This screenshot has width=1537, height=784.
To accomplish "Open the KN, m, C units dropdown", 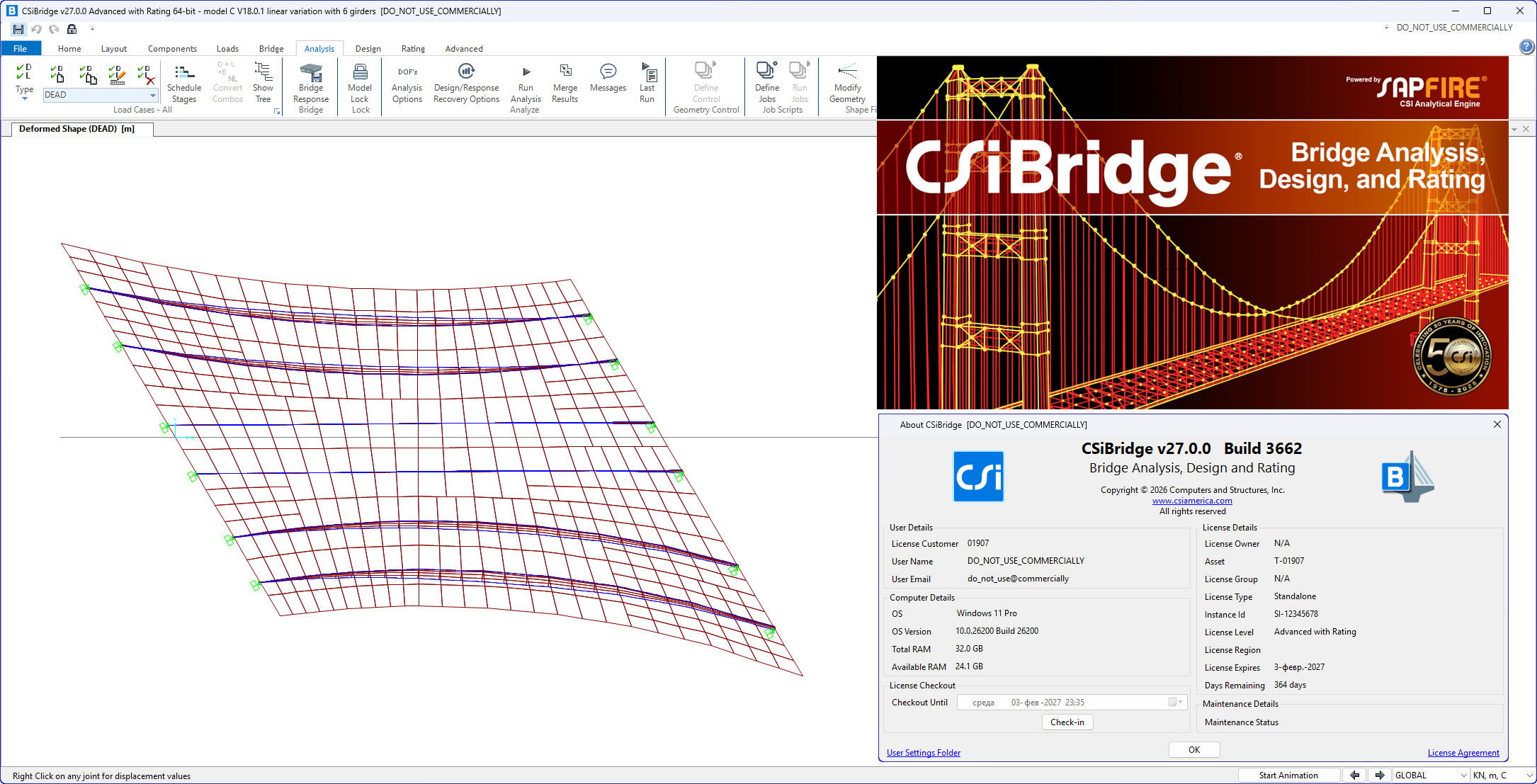I will click(x=1500, y=775).
